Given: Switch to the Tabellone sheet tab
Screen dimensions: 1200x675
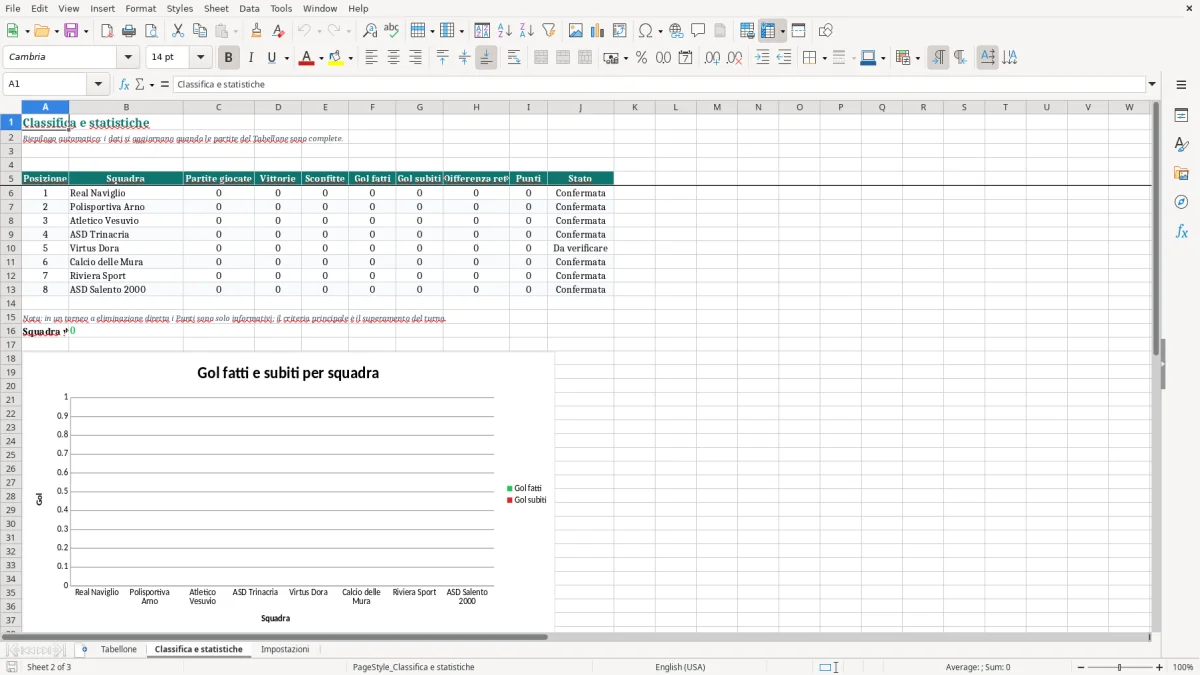Looking at the screenshot, I should [119, 649].
